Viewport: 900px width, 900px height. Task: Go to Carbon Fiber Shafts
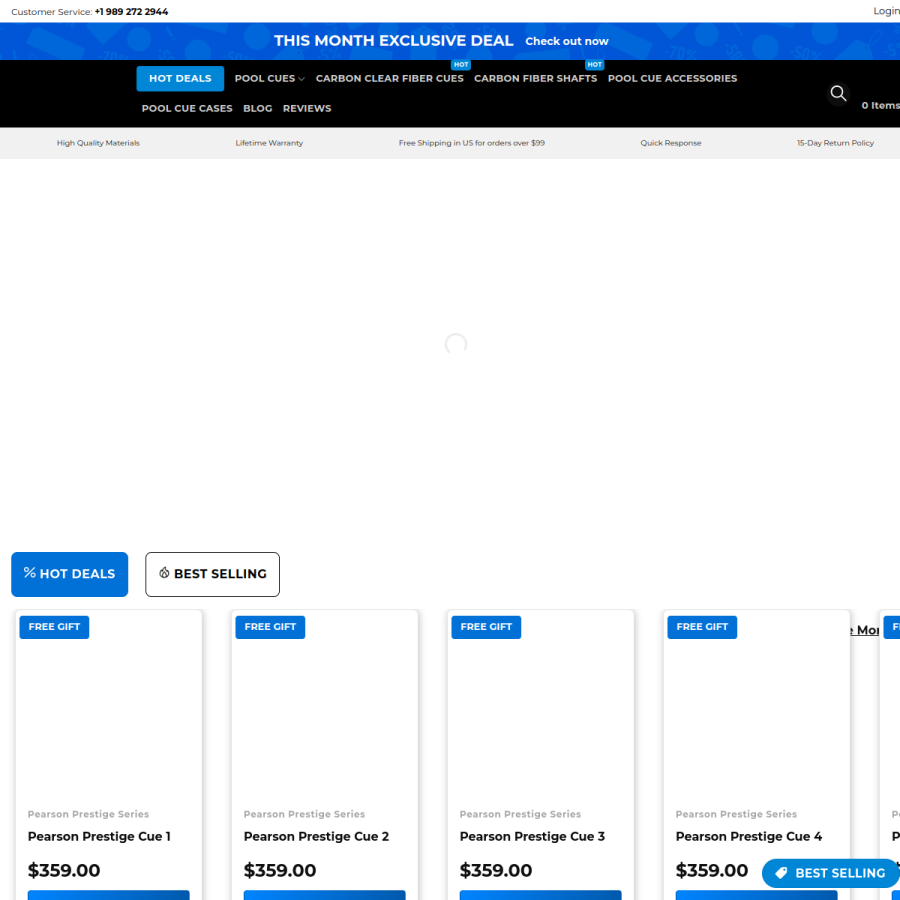point(536,79)
